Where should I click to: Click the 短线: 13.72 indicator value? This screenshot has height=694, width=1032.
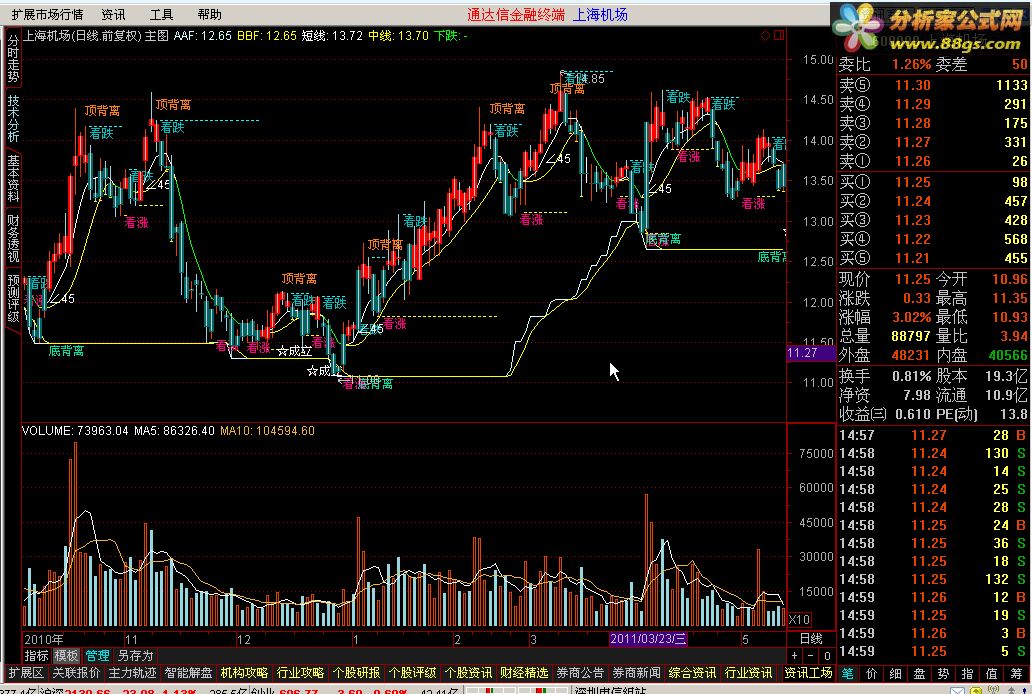[x=332, y=36]
